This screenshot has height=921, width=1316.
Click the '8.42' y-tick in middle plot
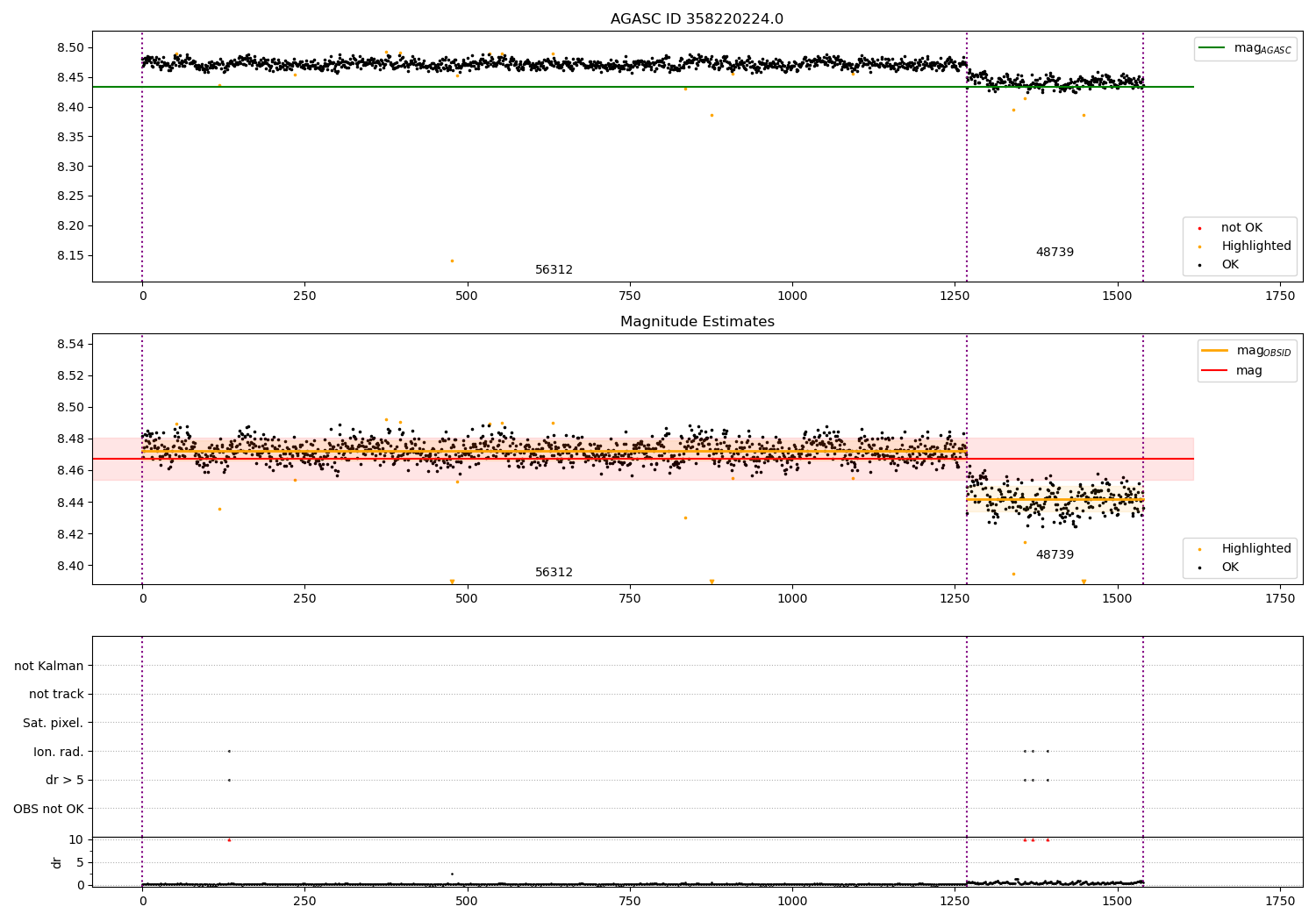click(x=70, y=534)
